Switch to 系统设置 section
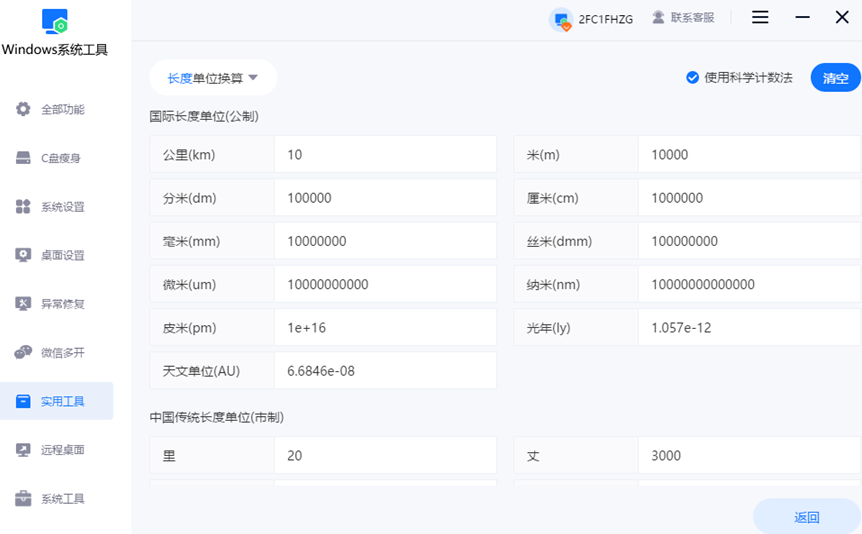 coord(63,207)
